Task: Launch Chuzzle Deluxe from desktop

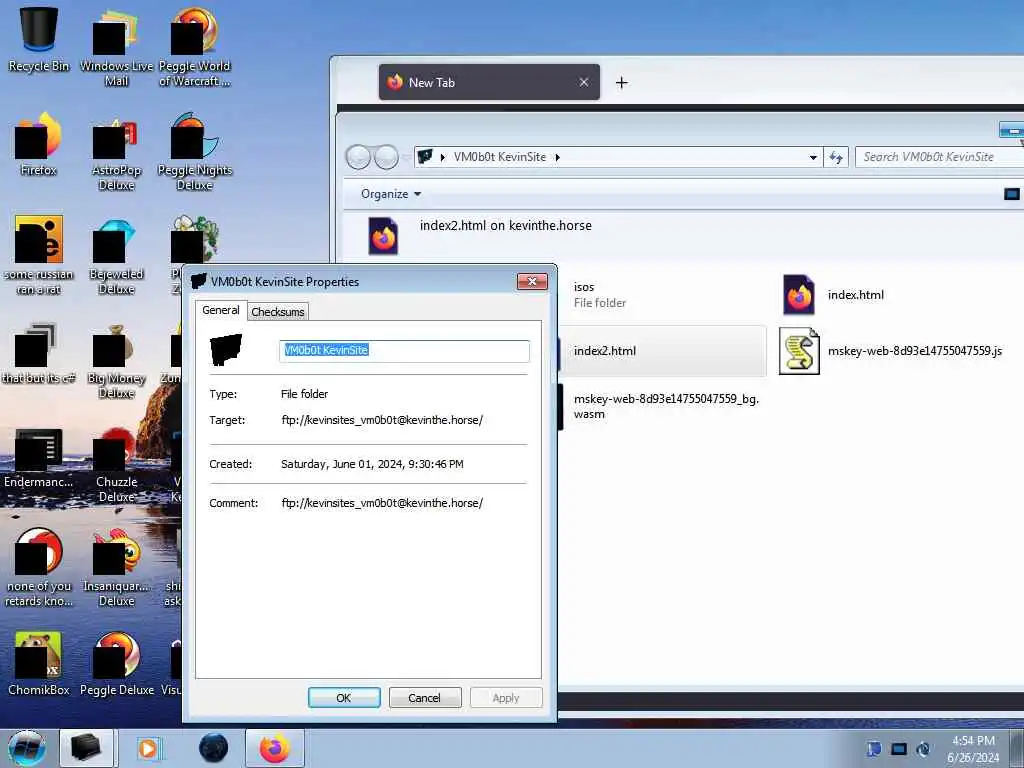Action: point(116,465)
